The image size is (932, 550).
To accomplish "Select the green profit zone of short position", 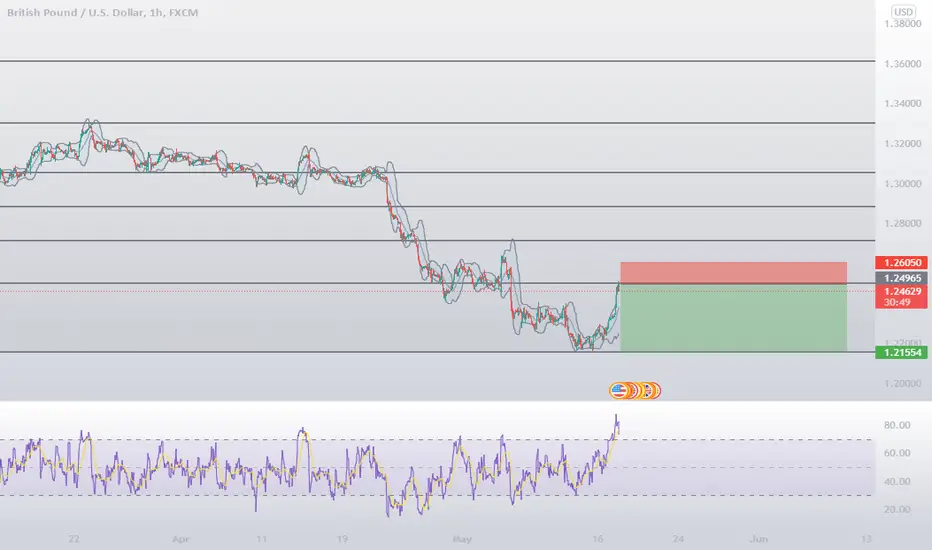I will click(733, 318).
